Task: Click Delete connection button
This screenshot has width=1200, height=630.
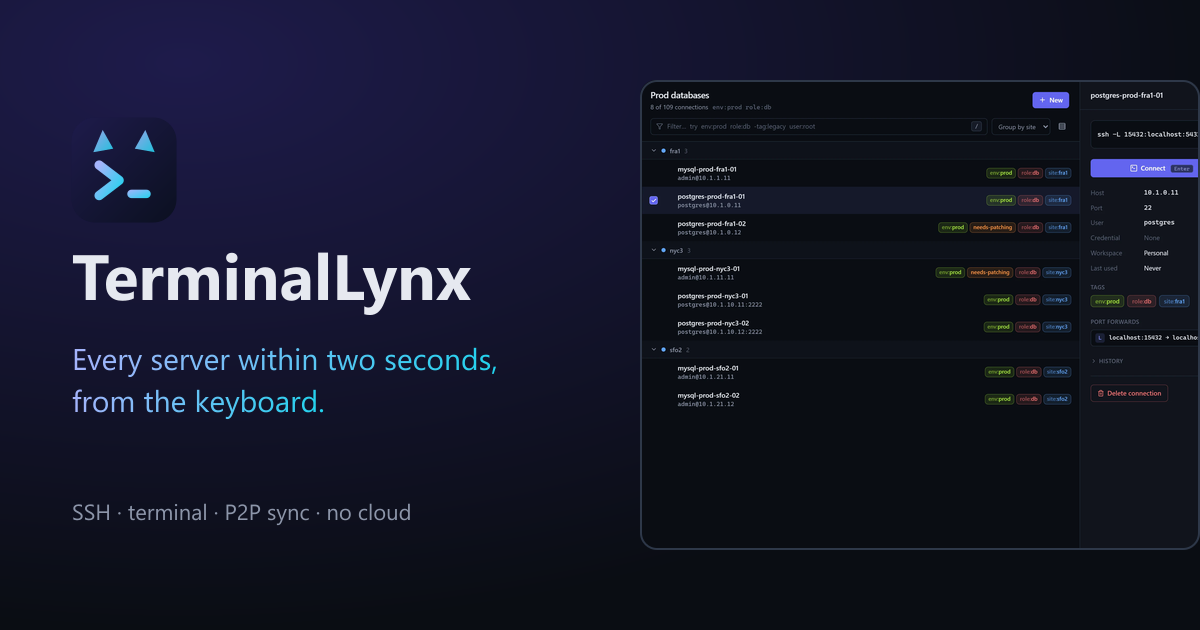Action: pyautogui.click(x=1129, y=394)
